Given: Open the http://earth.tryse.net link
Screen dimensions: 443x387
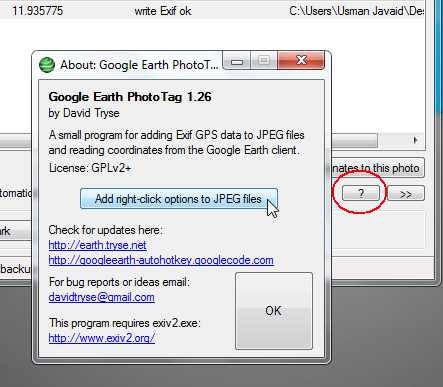Looking at the screenshot, I should tap(97, 245).
